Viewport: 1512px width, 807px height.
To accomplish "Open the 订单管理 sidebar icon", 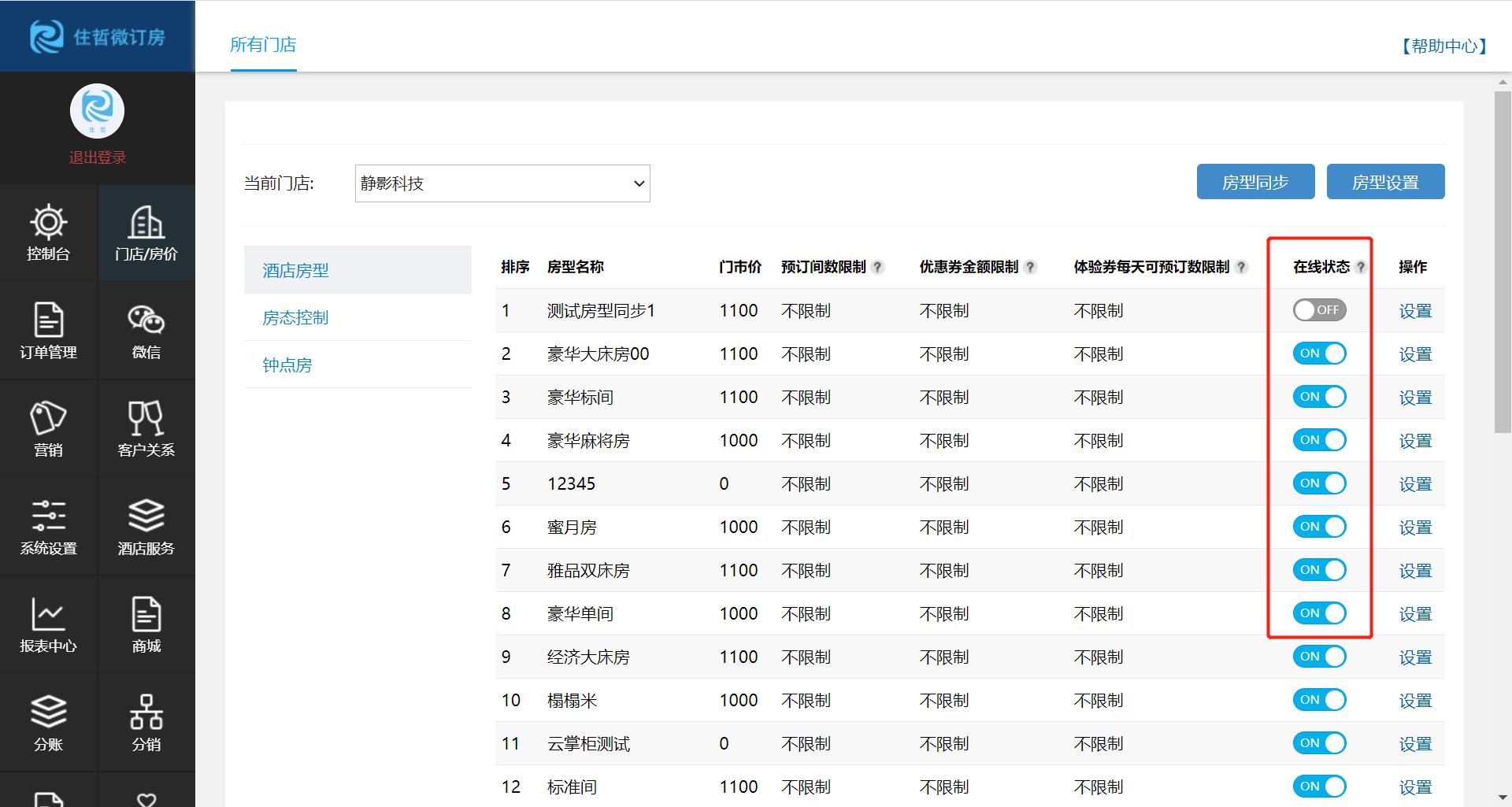I will pyautogui.click(x=48, y=331).
